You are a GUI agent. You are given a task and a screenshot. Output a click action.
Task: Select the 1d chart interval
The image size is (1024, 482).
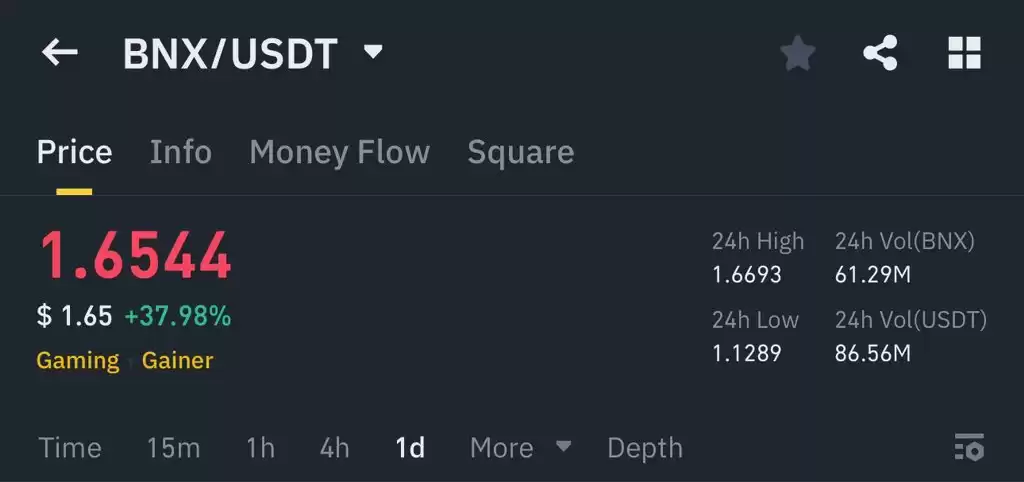410,448
